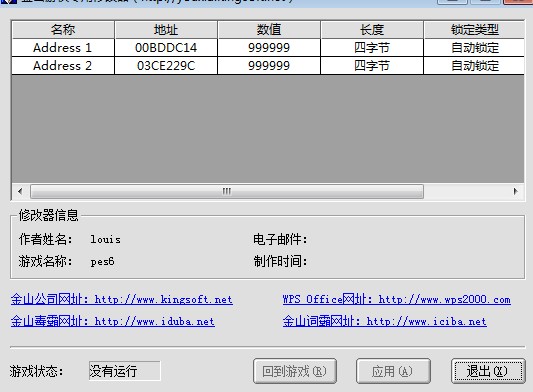The image size is (533, 392).
Task: Click 四字节 length cell in Address 2 row
Action: click(x=372, y=66)
